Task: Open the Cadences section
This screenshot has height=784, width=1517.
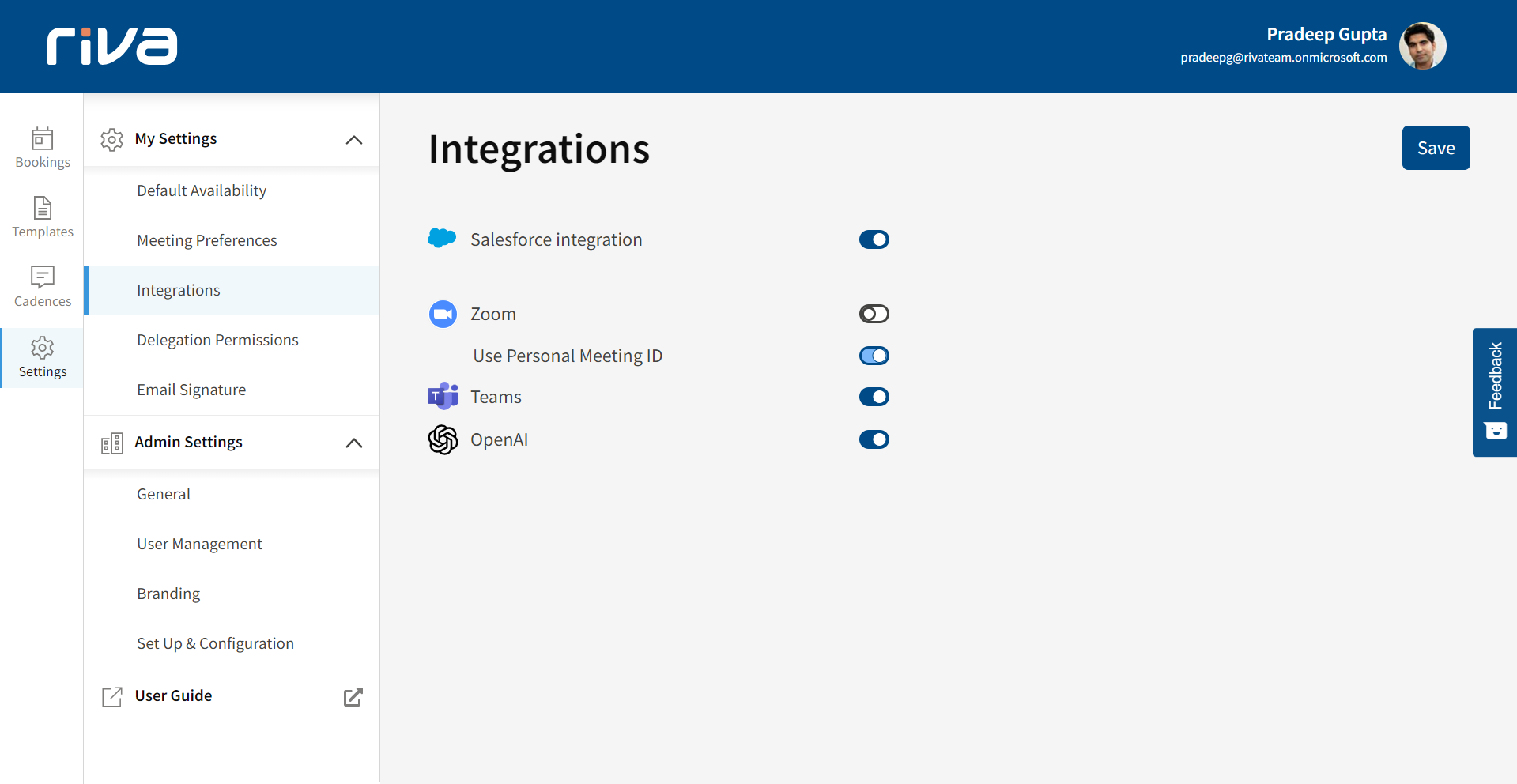Action: [42, 287]
